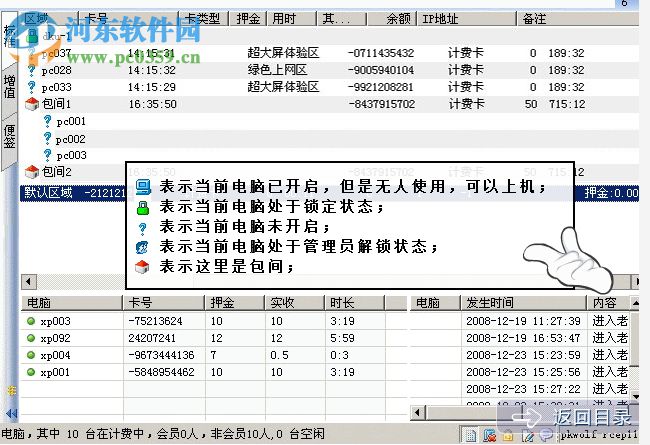Select the 包间1 group row

point(329,104)
